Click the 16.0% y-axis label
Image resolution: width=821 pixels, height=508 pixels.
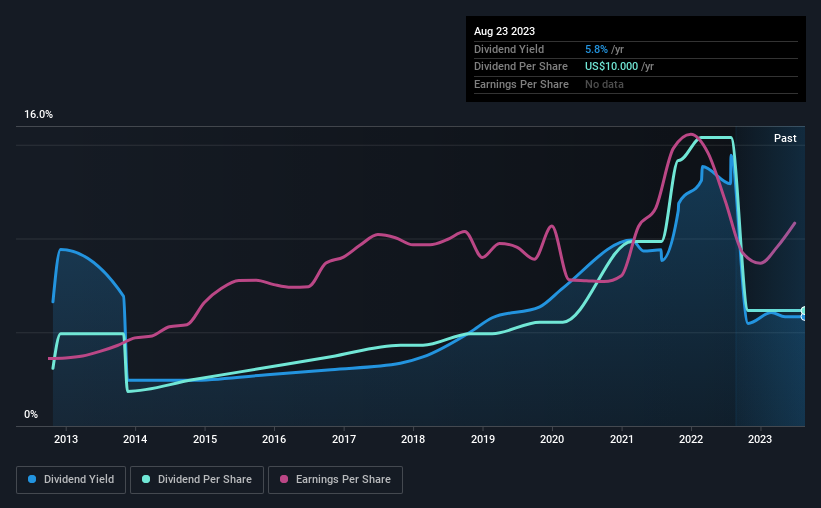coord(39,115)
